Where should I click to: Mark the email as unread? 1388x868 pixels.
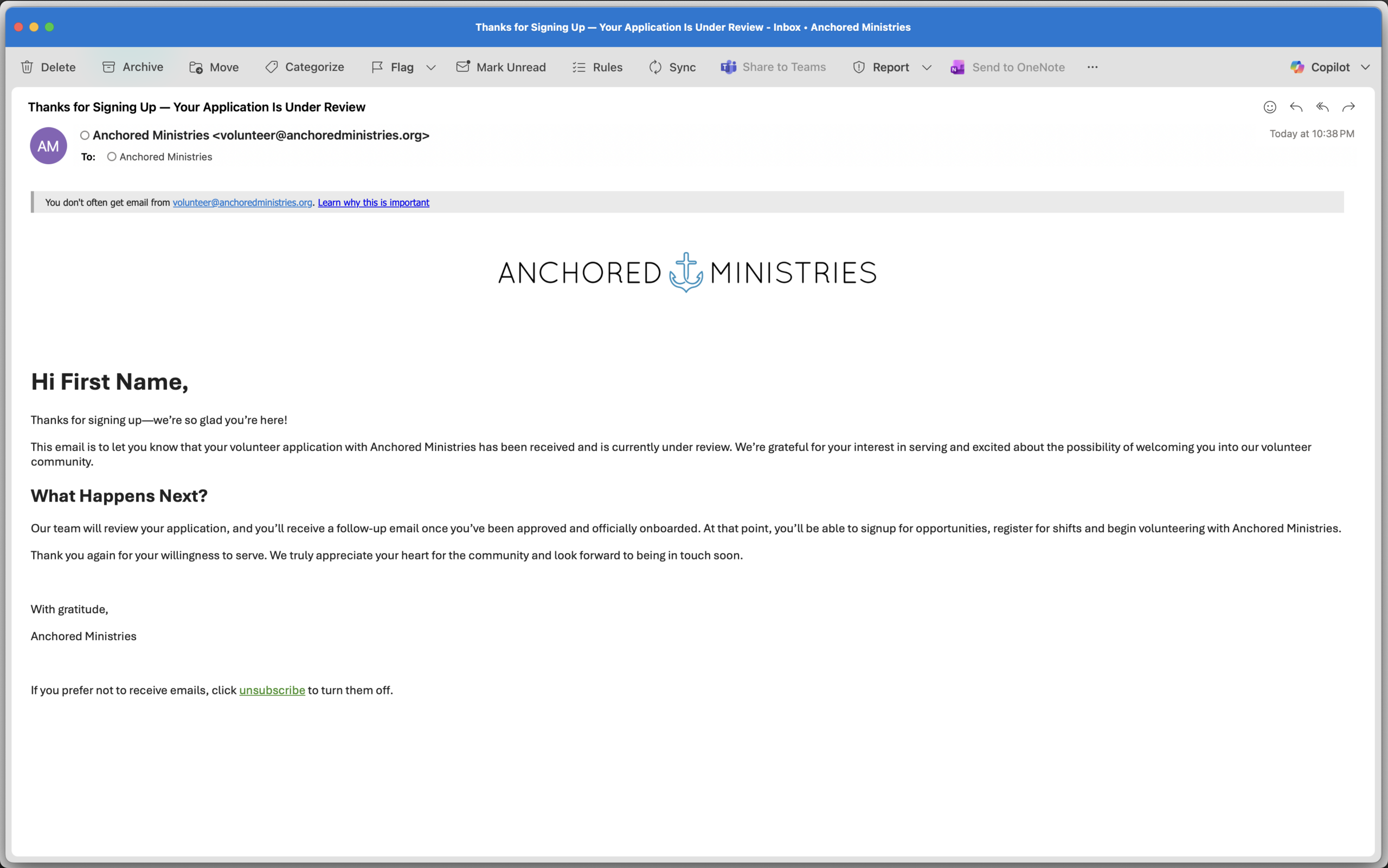500,67
